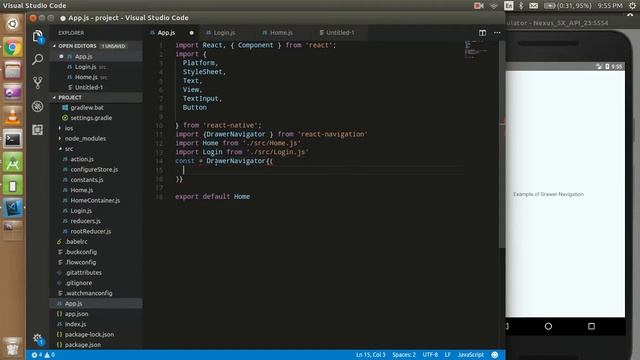Click the errors and warnings status indicator
The height and width of the screenshot is (360, 640).
(x=43, y=355)
